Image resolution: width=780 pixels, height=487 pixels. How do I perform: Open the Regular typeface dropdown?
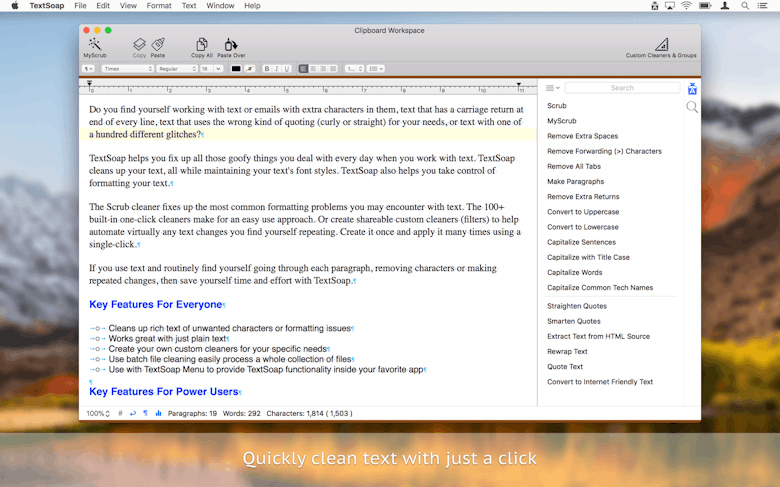177,69
